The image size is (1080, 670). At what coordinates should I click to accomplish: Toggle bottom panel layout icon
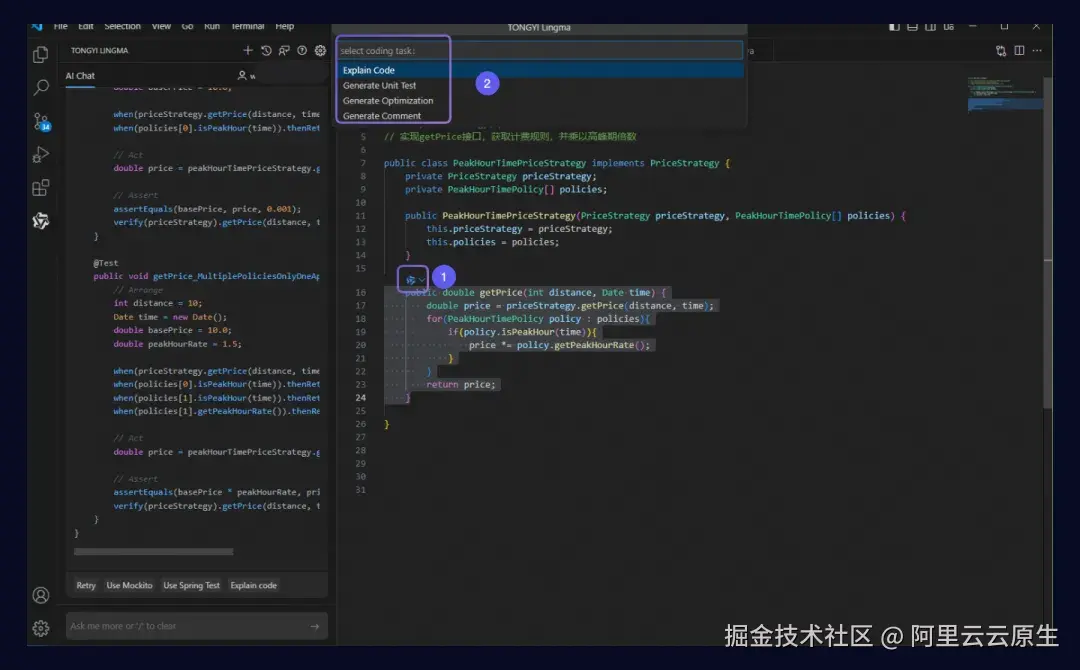click(912, 27)
